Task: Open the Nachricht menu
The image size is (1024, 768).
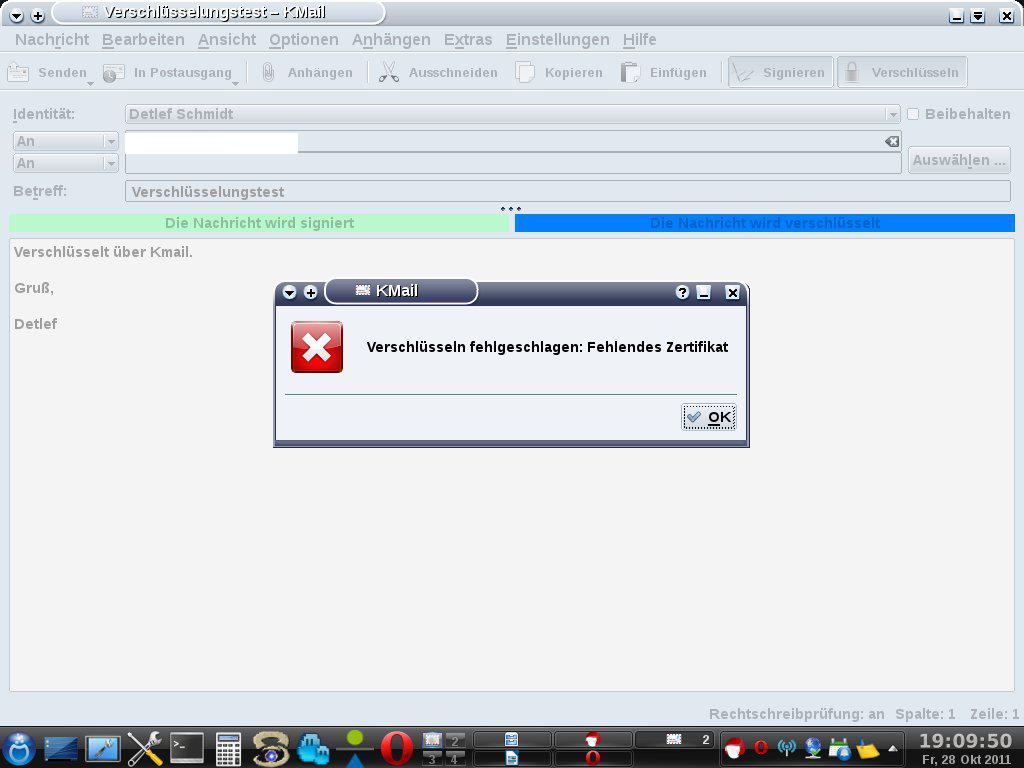Action: pos(52,40)
